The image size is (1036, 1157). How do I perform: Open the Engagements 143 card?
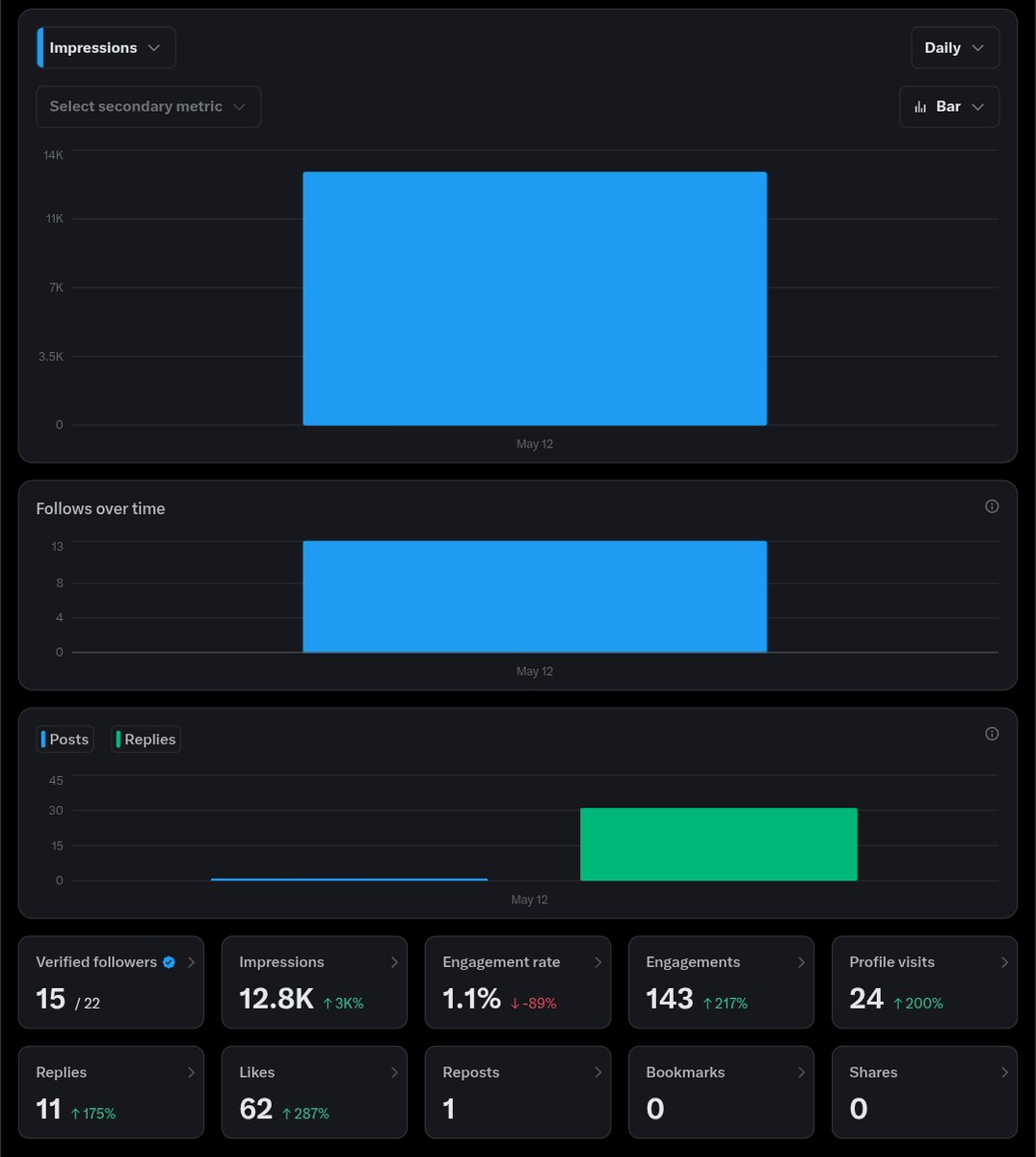[x=721, y=982]
